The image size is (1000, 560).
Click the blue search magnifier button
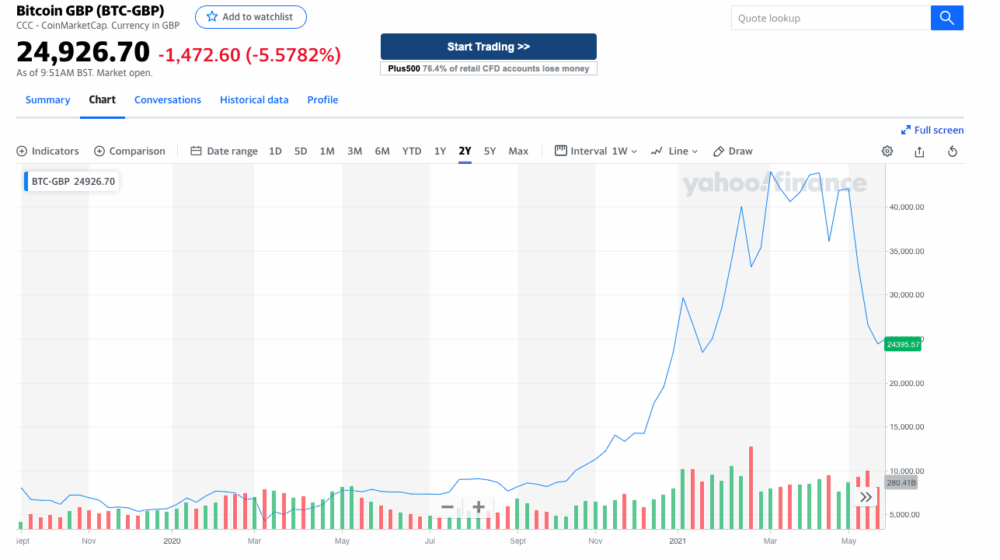[947, 18]
